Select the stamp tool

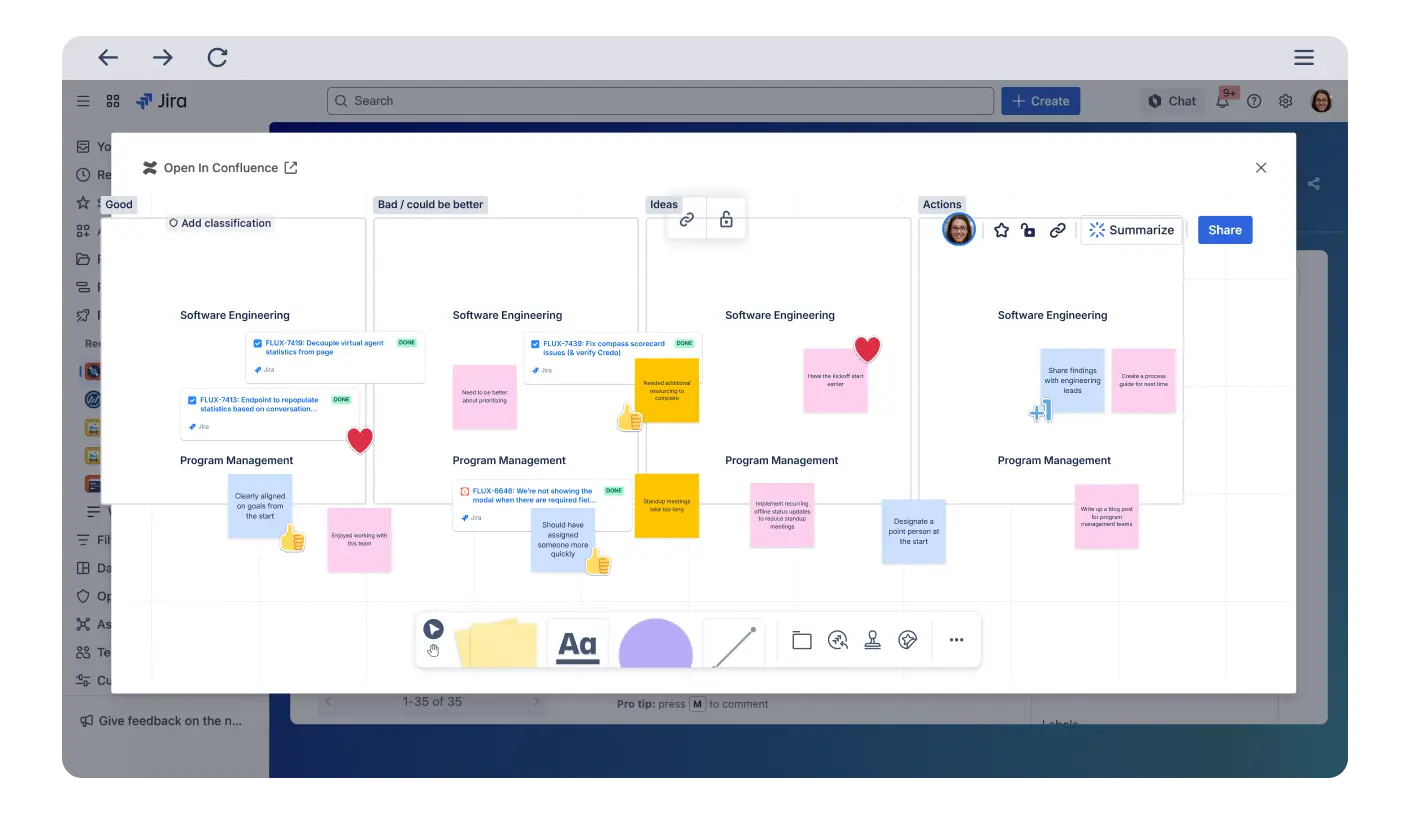tap(872, 640)
